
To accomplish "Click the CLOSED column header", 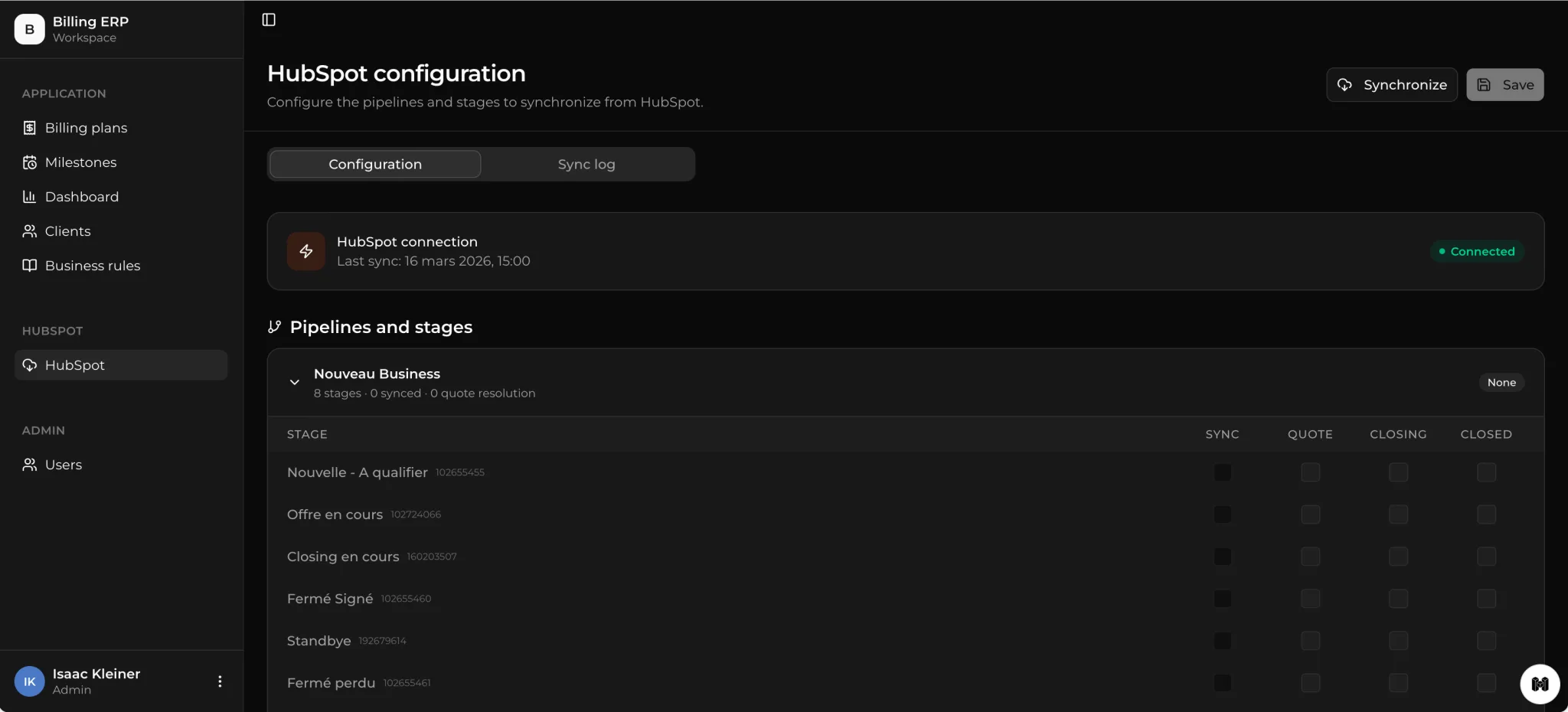I will pyautogui.click(x=1486, y=434).
